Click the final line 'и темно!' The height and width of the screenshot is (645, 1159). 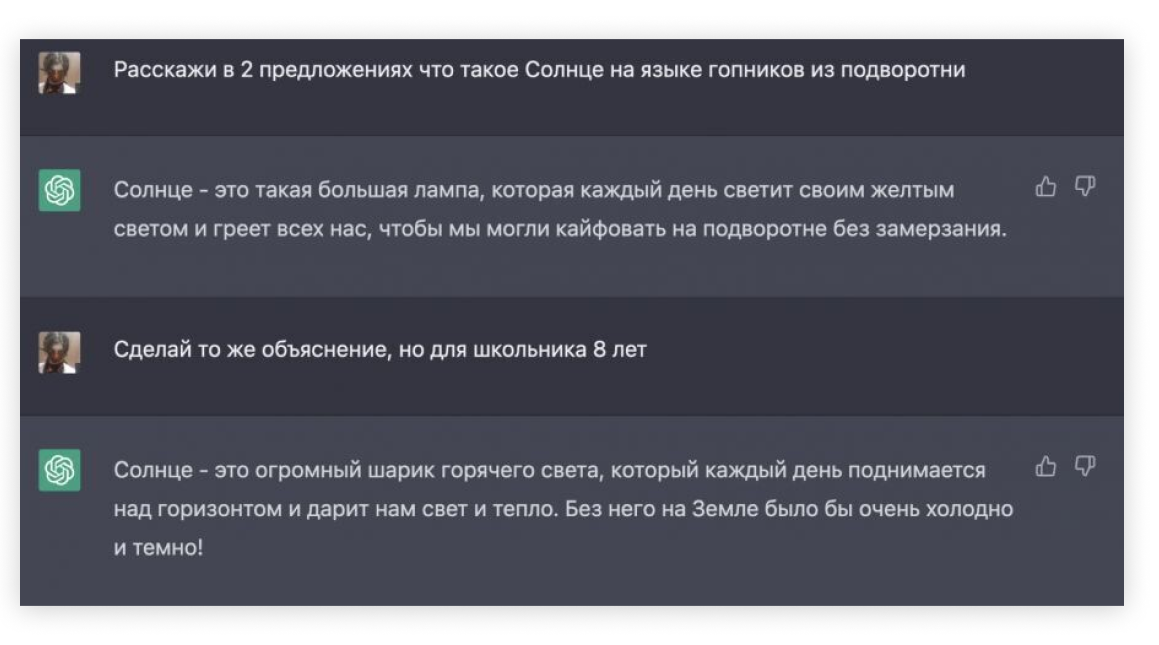coord(158,549)
